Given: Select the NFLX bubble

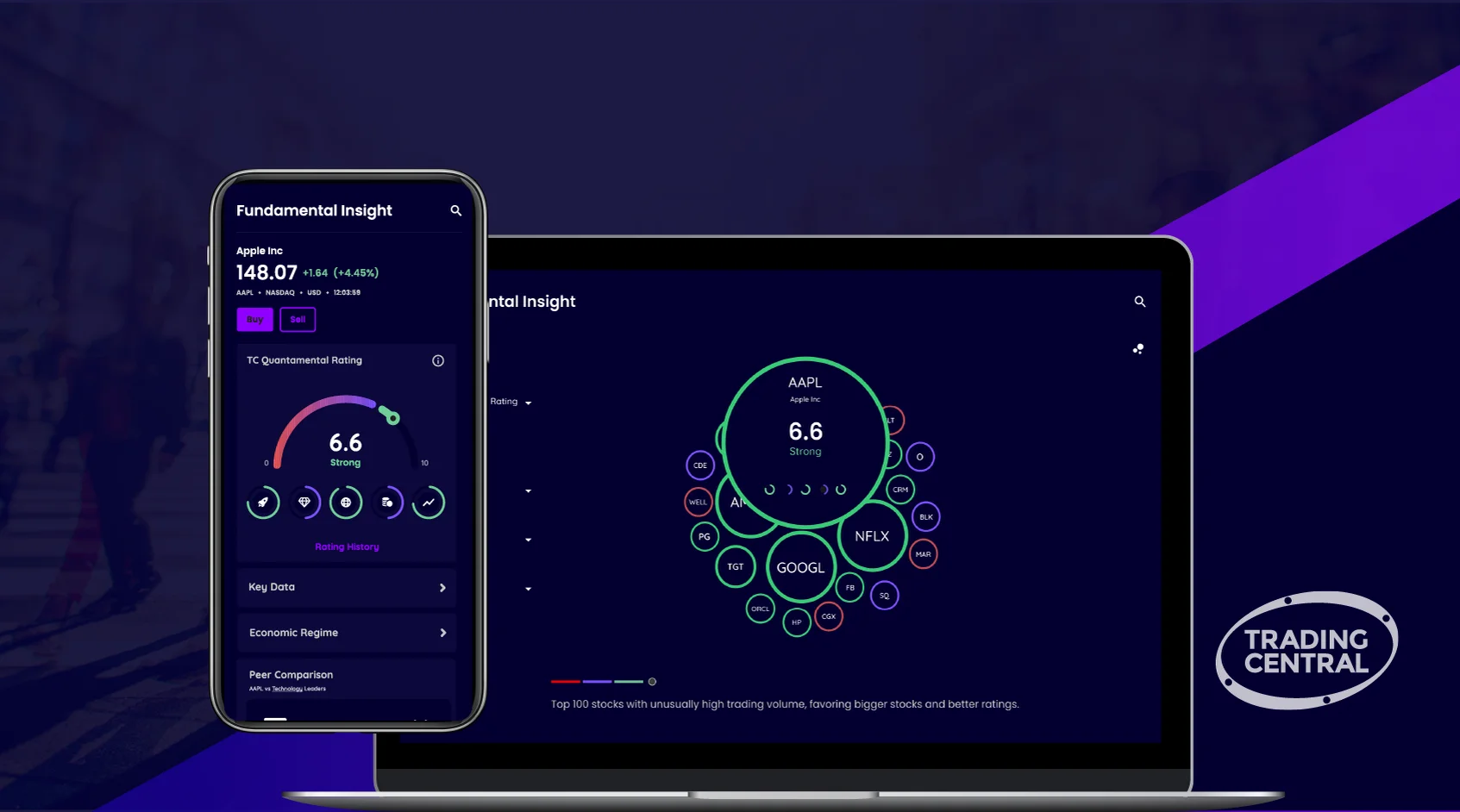Looking at the screenshot, I should click(x=872, y=536).
